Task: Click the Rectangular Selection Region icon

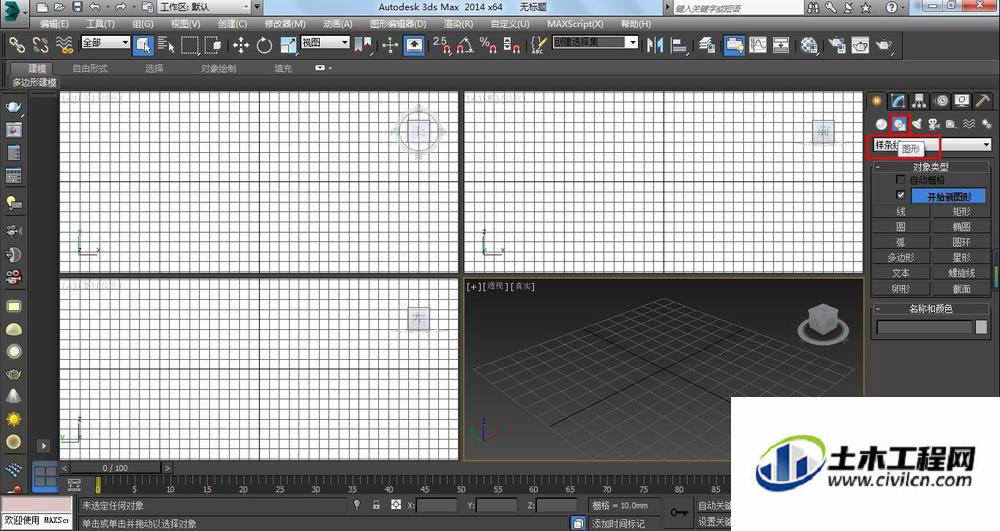Action: 190,45
